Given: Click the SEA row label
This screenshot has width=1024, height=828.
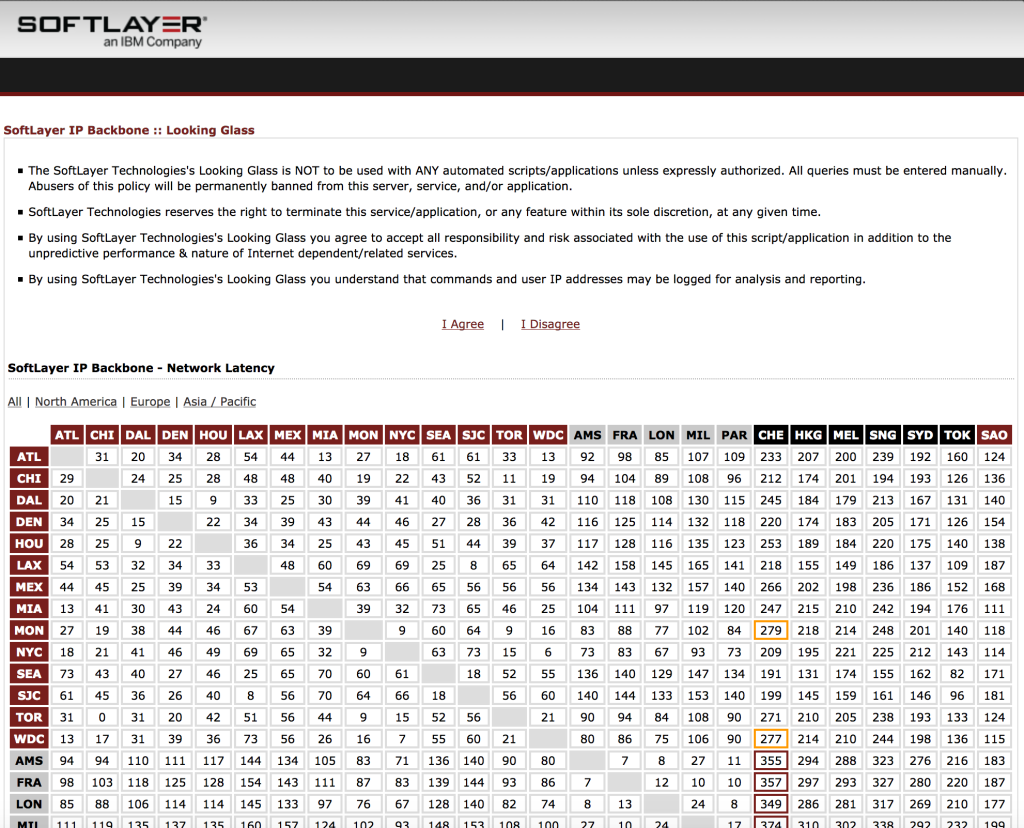Looking at the screenshot, I should click(29, 674).
